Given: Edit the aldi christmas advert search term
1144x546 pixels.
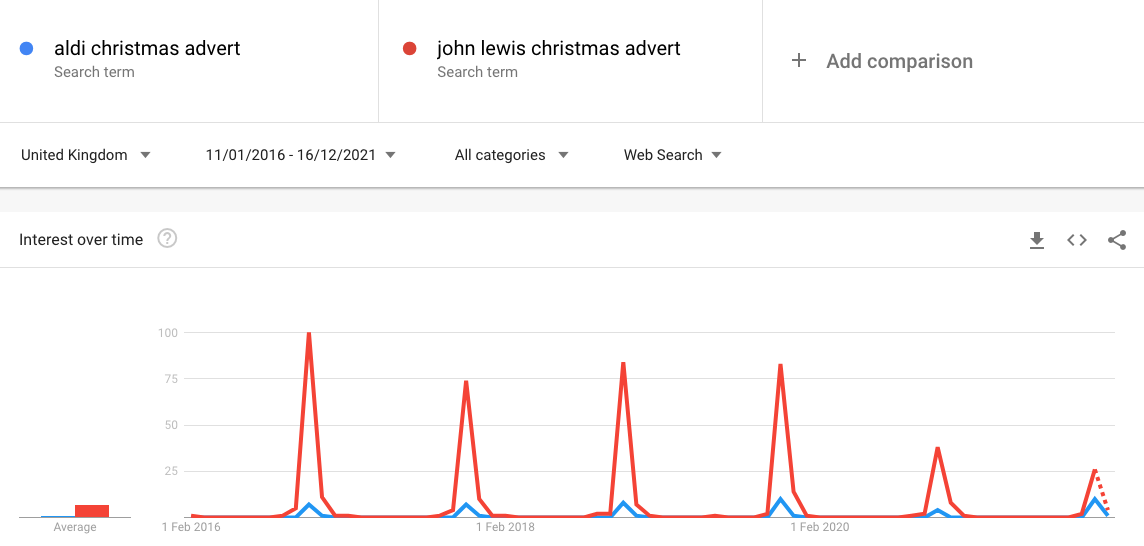Looking at the screenshot, I should click(147, 49).
